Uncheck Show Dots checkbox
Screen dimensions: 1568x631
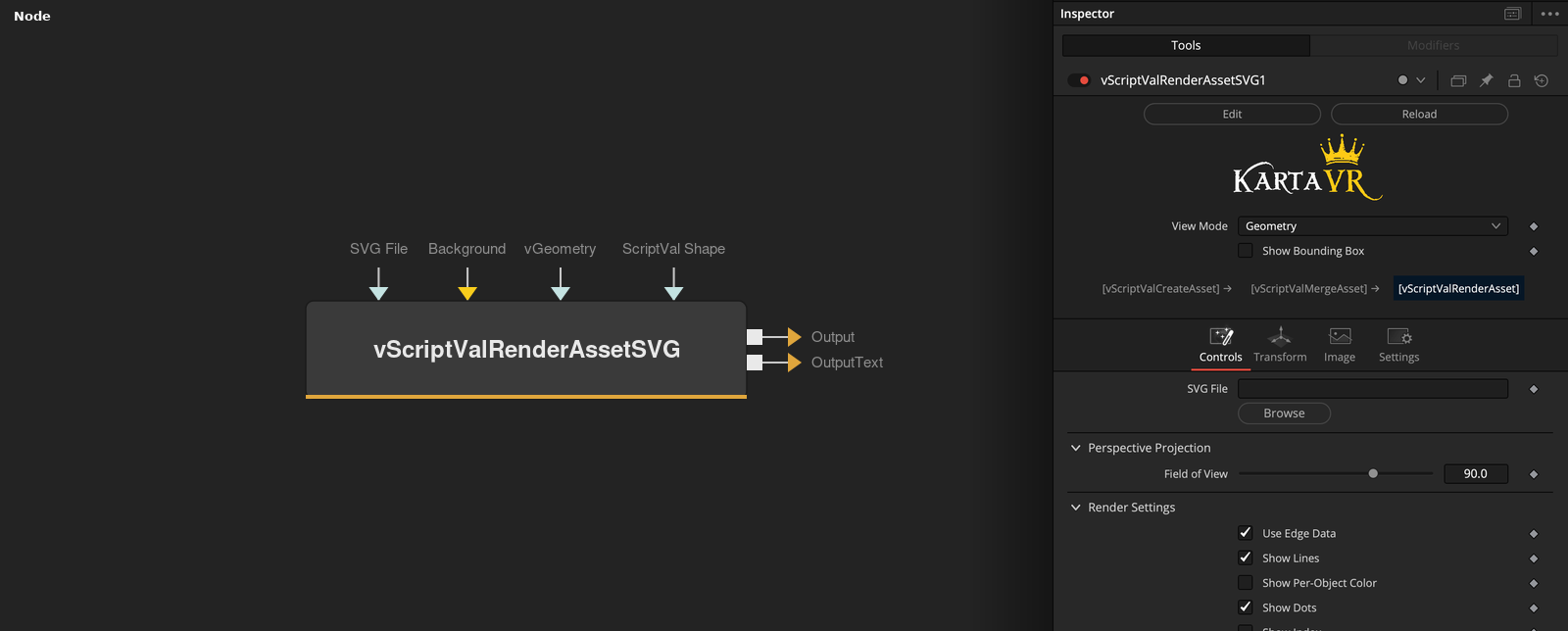click(x=1246, y=607)
